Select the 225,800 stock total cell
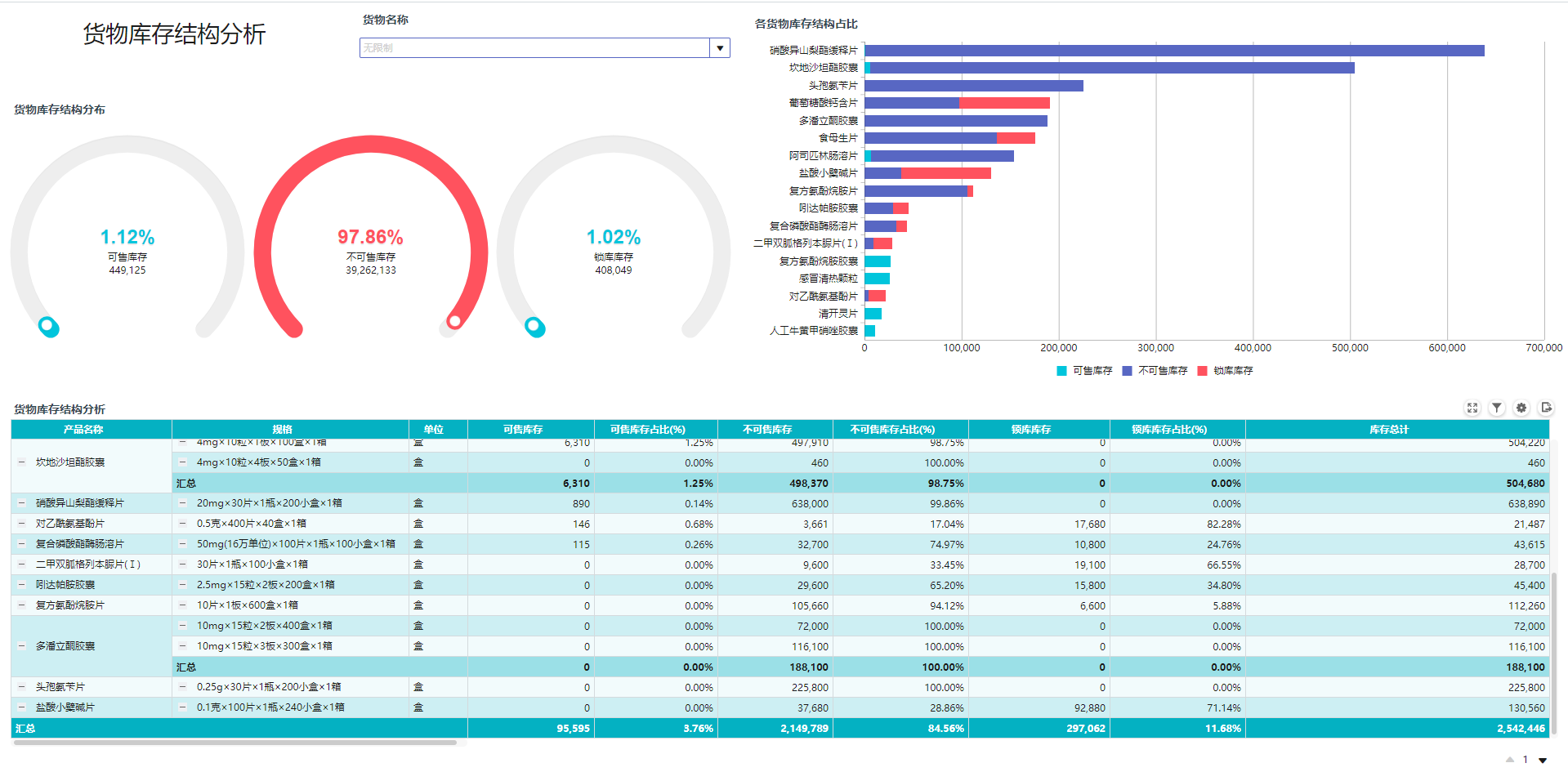This screenshot has width=1568, height=772. [1397, 688]
